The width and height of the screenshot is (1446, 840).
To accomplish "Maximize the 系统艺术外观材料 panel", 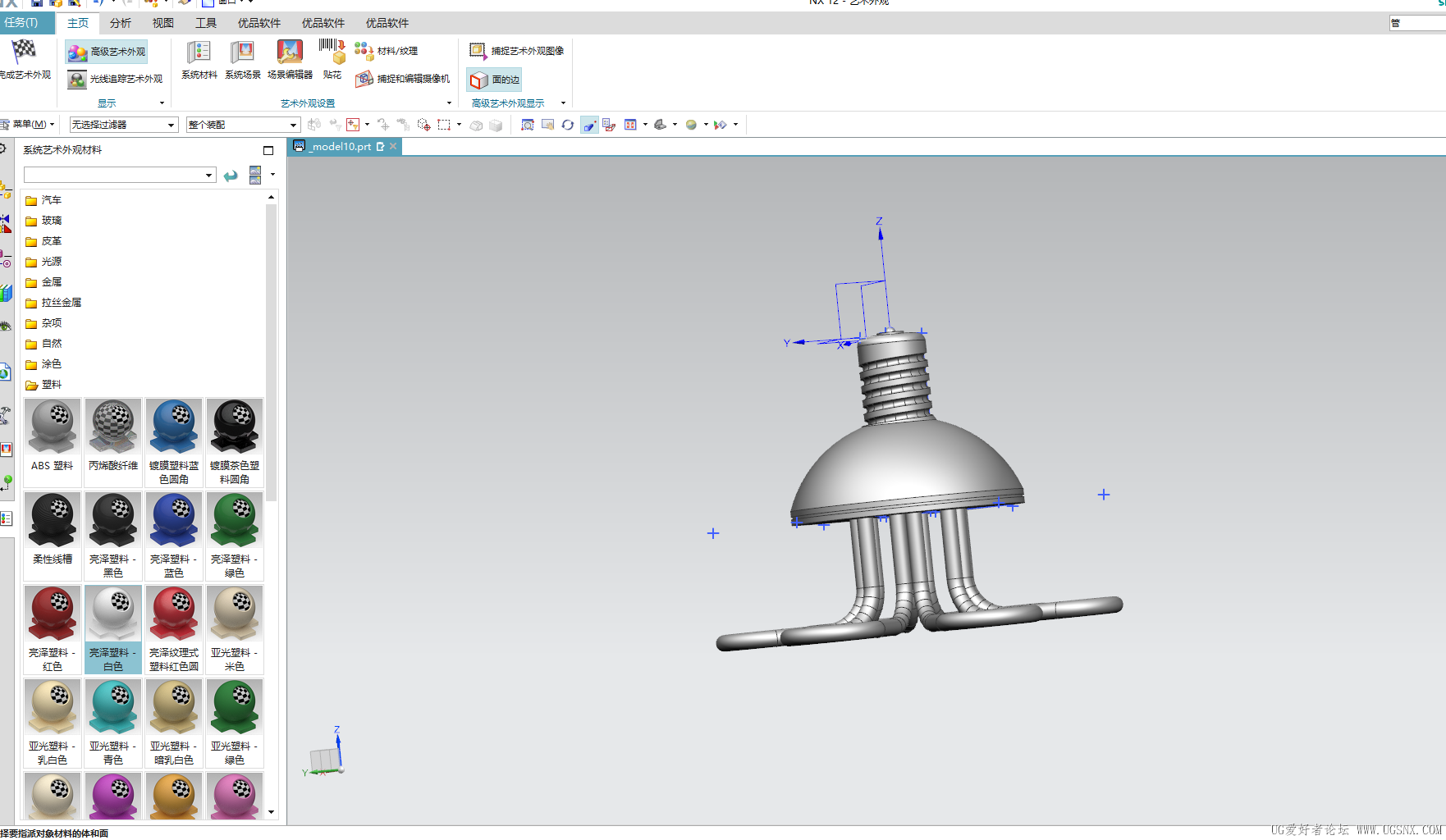I will [268, 150].
